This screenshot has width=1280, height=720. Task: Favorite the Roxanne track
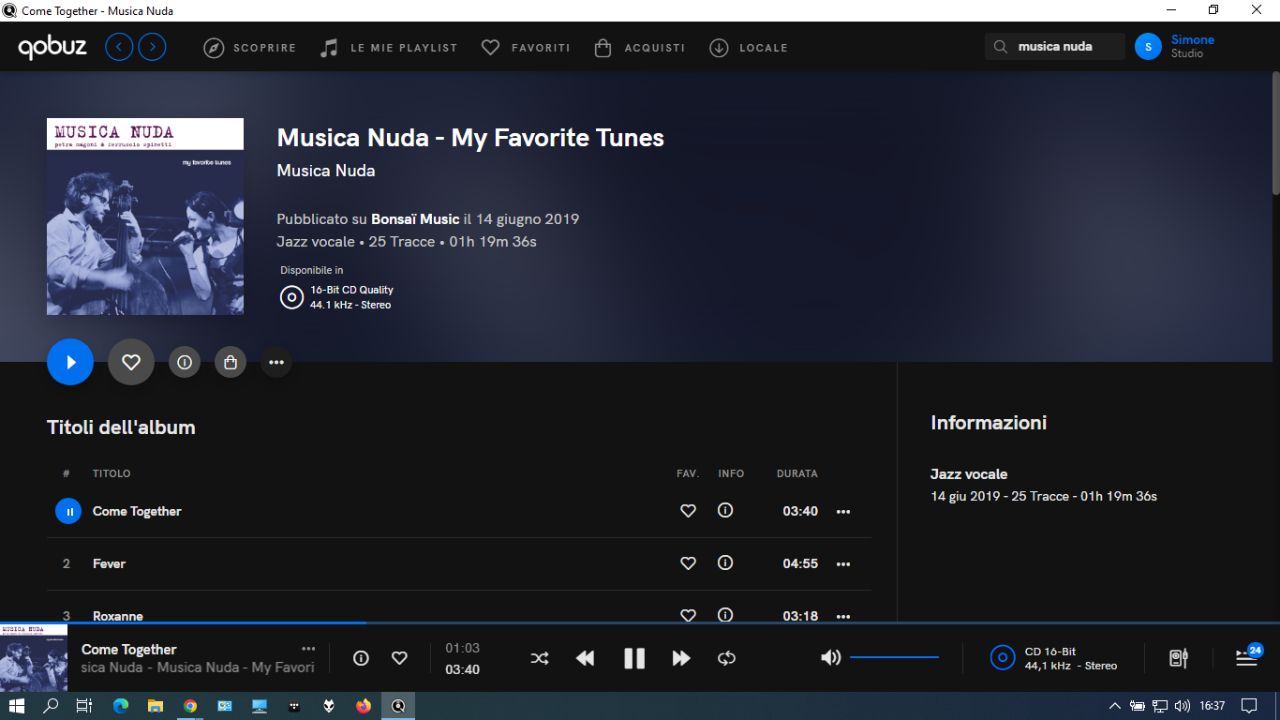point(688,615)
